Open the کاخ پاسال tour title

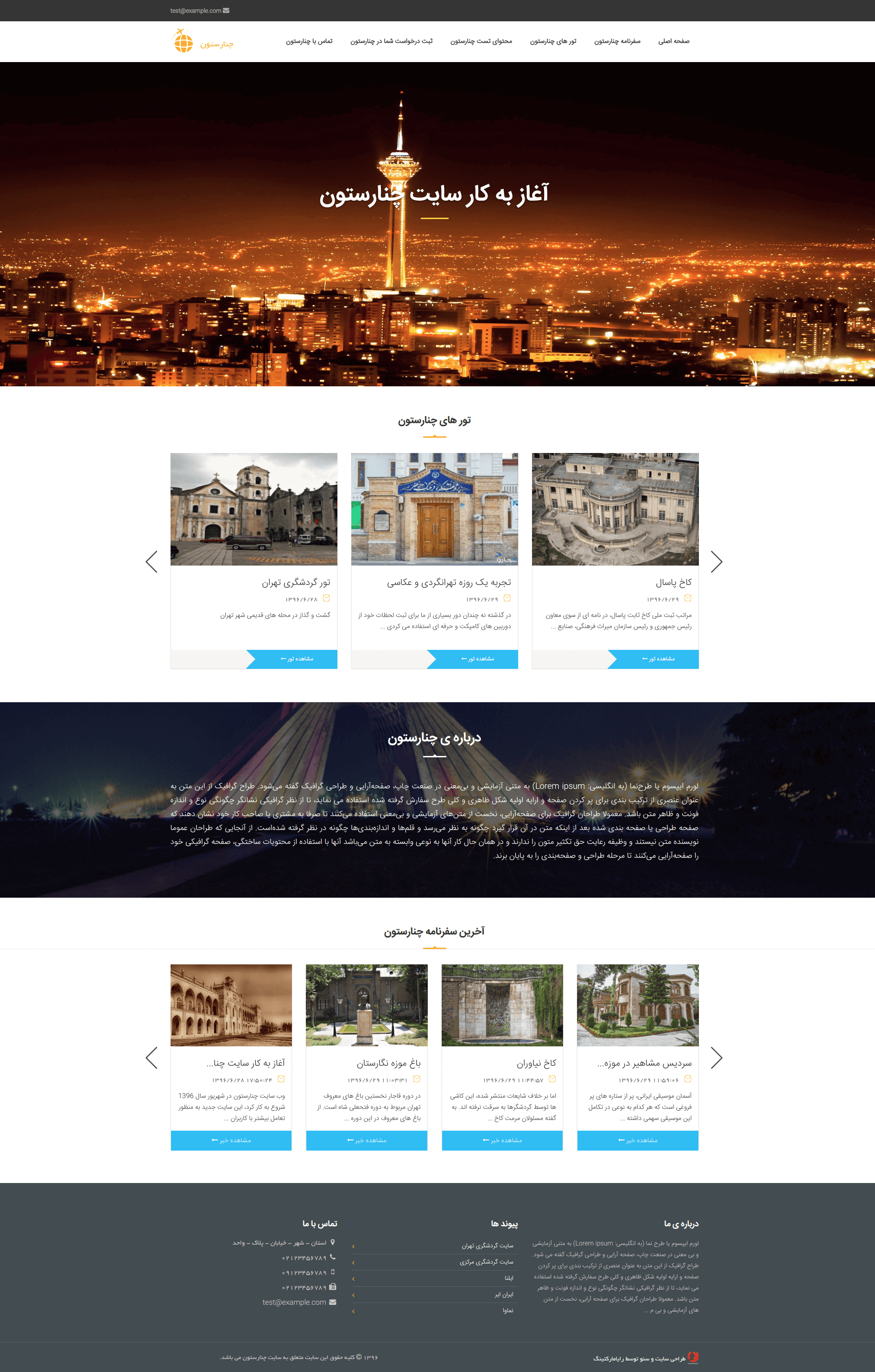(673, 582)
